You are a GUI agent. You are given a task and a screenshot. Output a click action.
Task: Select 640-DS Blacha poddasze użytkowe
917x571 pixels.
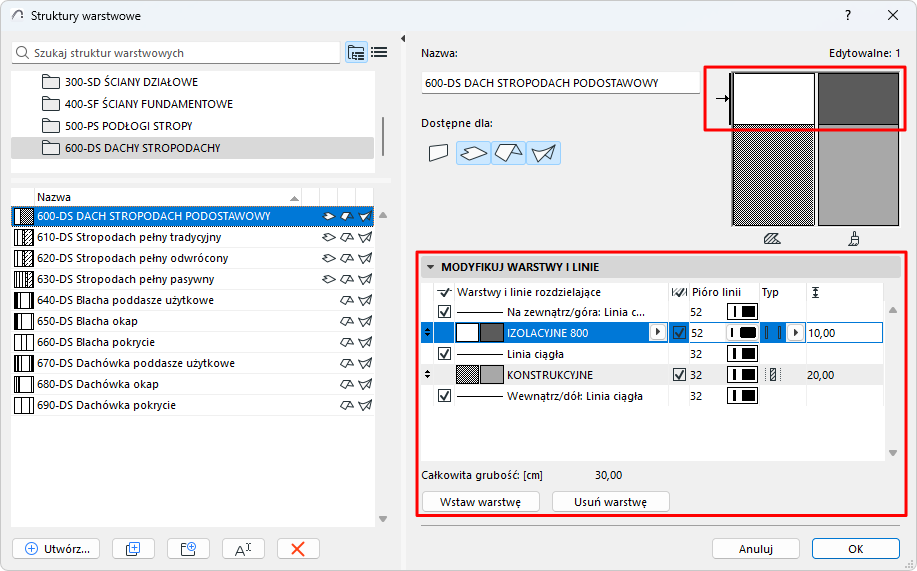click(192, 300)
